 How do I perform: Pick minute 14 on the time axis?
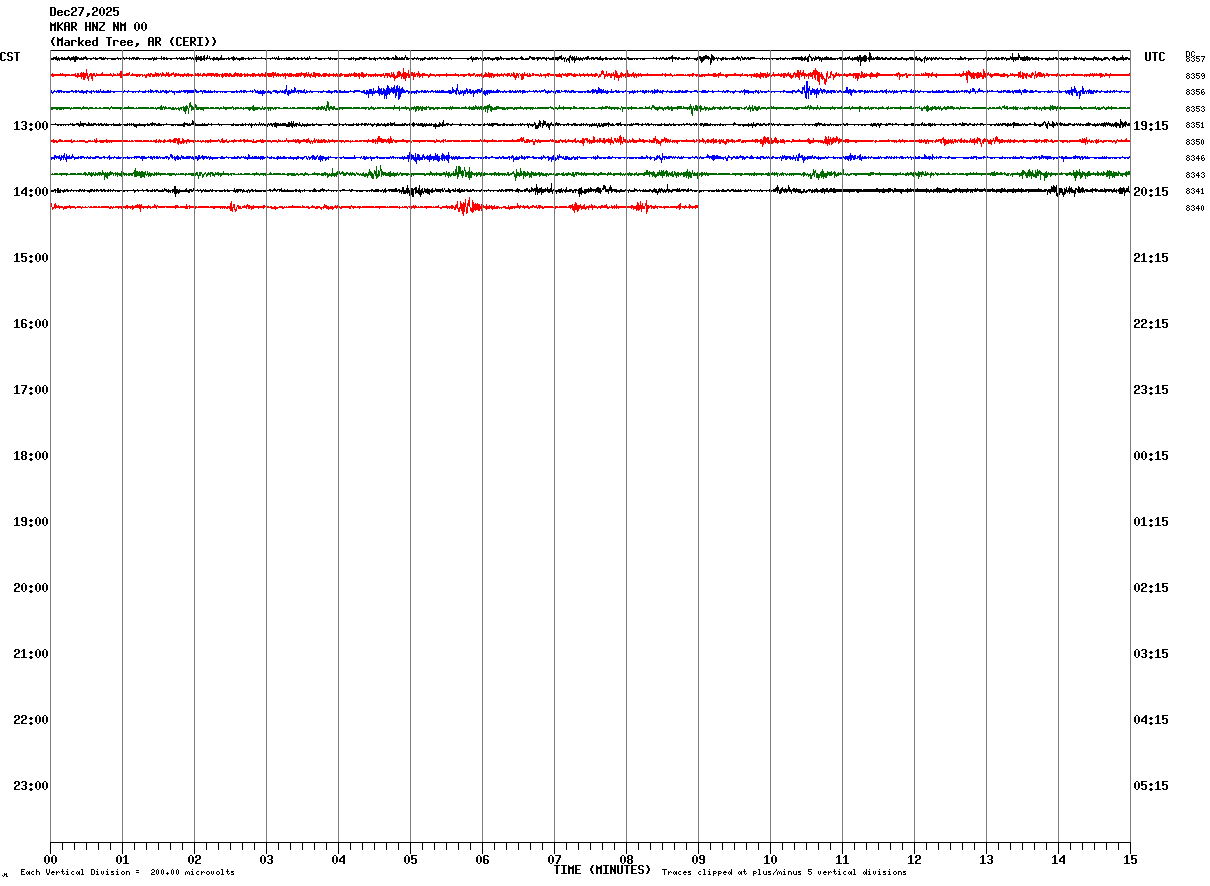(1058, 859)
